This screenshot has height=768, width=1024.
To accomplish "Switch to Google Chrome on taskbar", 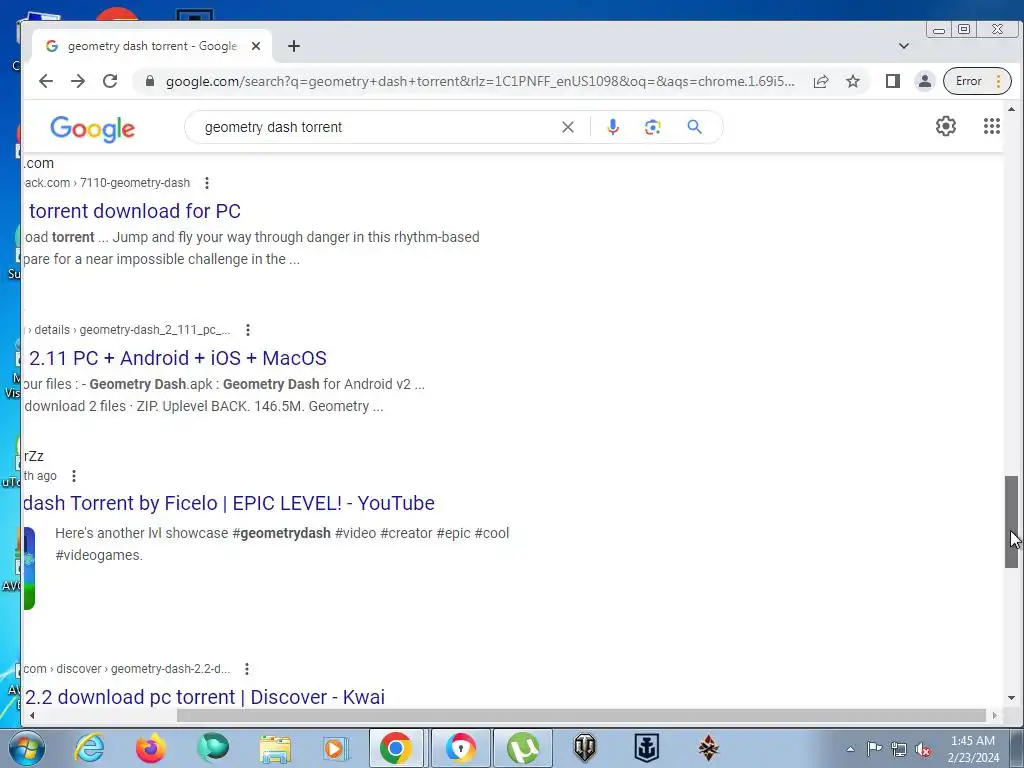I will pos(396,748).
